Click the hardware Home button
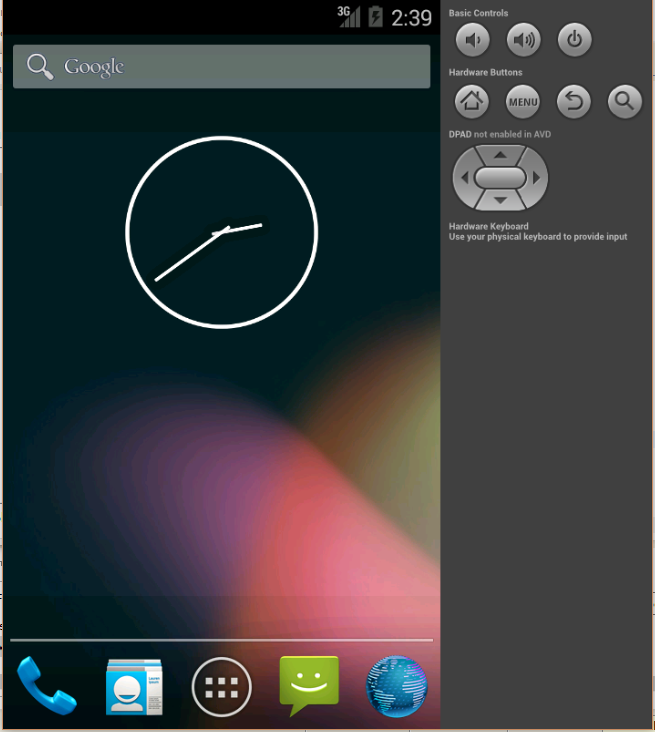This screenshot has height=732, width=655. (472, 101)
